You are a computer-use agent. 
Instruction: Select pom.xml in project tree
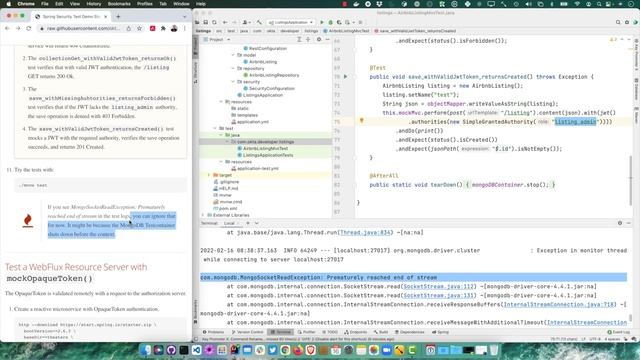click(225, 208)
